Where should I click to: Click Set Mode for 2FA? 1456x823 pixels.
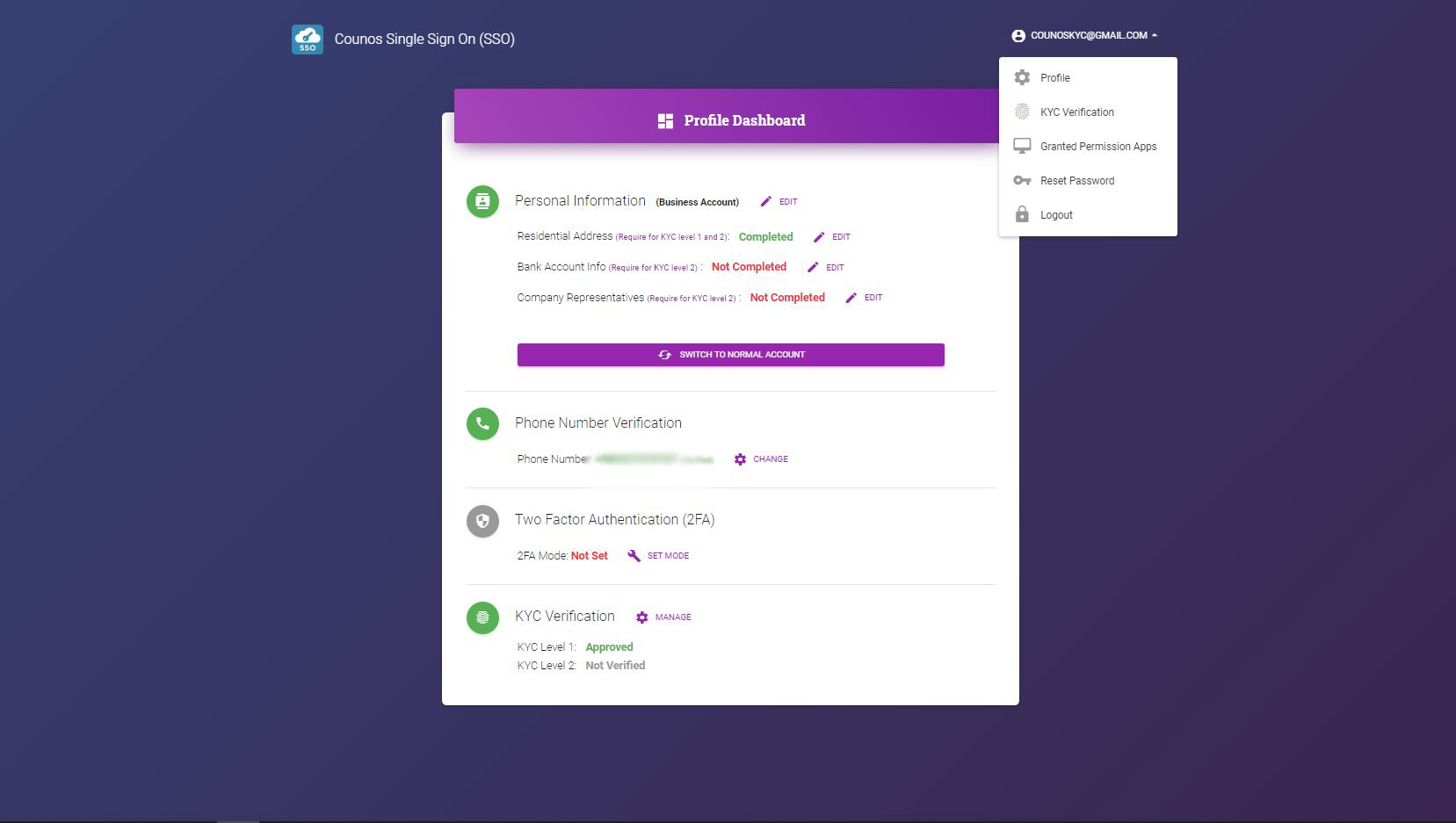[659, 556]
